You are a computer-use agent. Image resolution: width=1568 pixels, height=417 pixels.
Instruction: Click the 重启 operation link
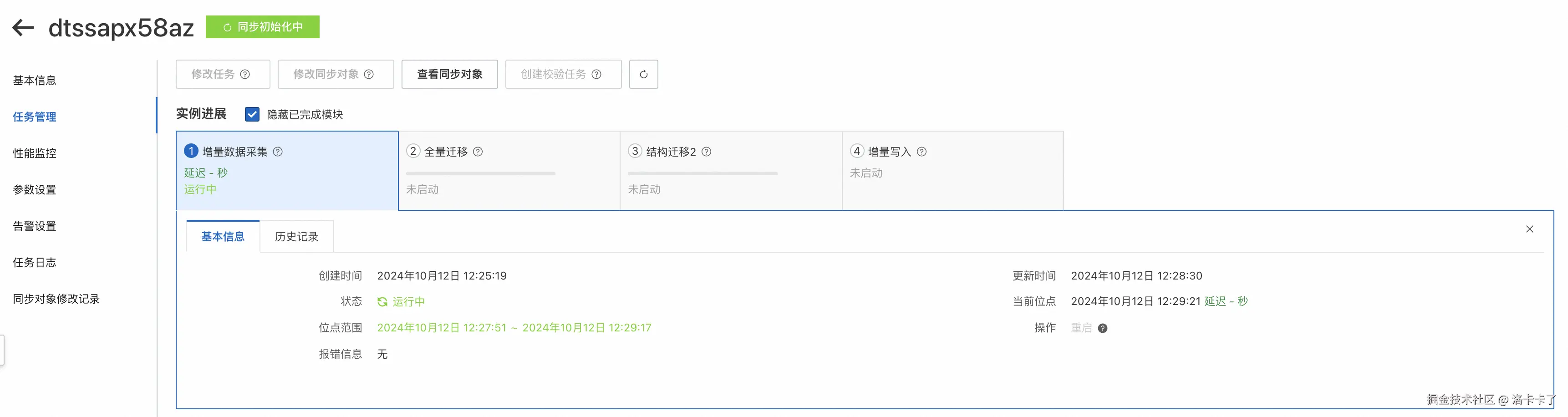(1081, 328)
